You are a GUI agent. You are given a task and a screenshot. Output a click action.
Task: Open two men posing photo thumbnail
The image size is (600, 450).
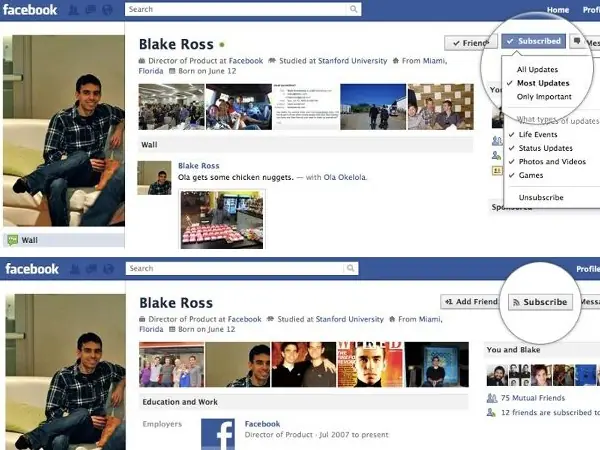pos(304,365)
